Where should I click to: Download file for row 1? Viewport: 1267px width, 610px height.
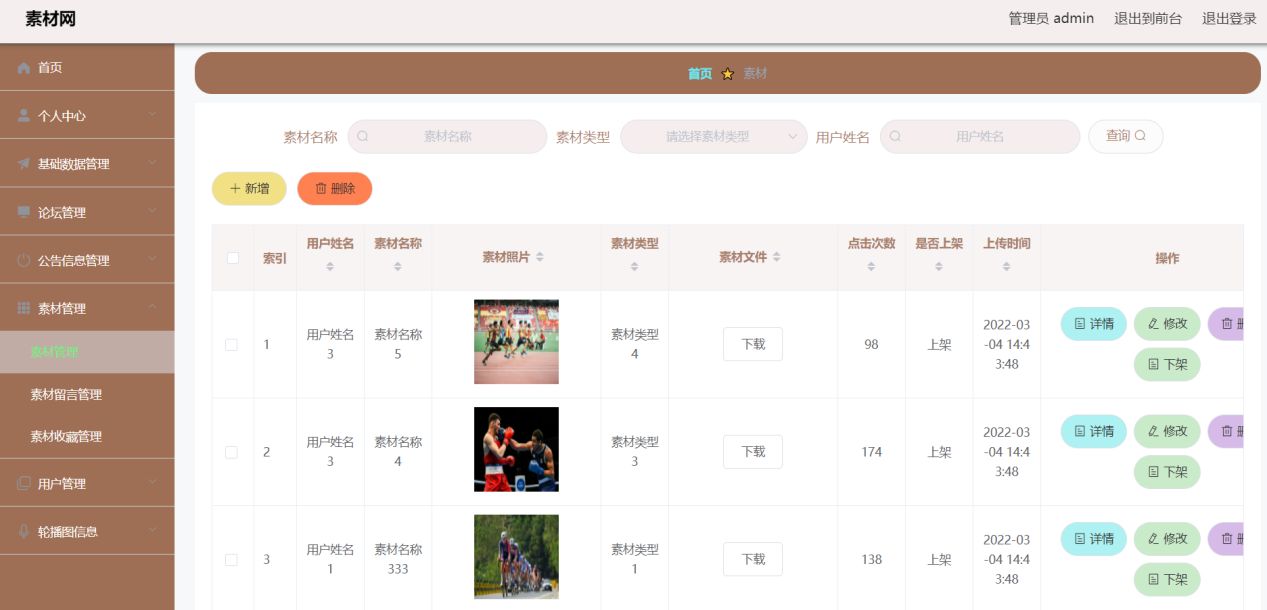pos(753,344)
